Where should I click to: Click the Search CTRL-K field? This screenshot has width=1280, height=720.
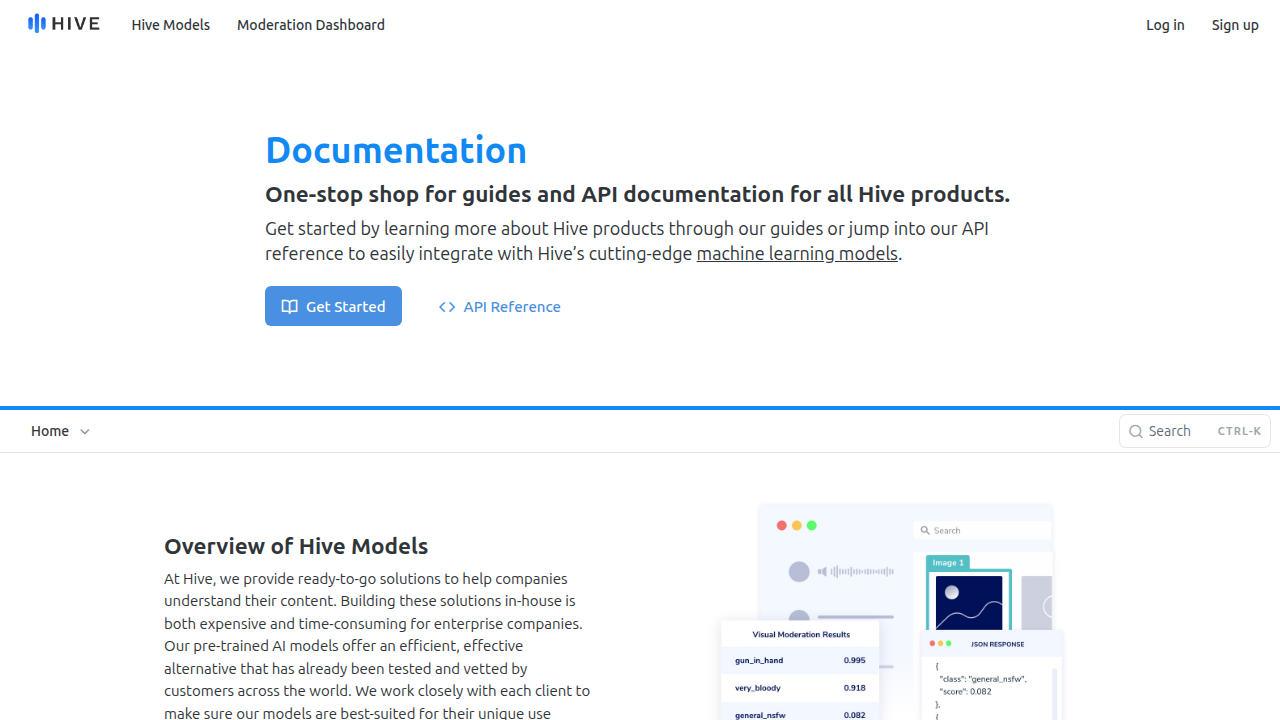tap(1195, 431)
